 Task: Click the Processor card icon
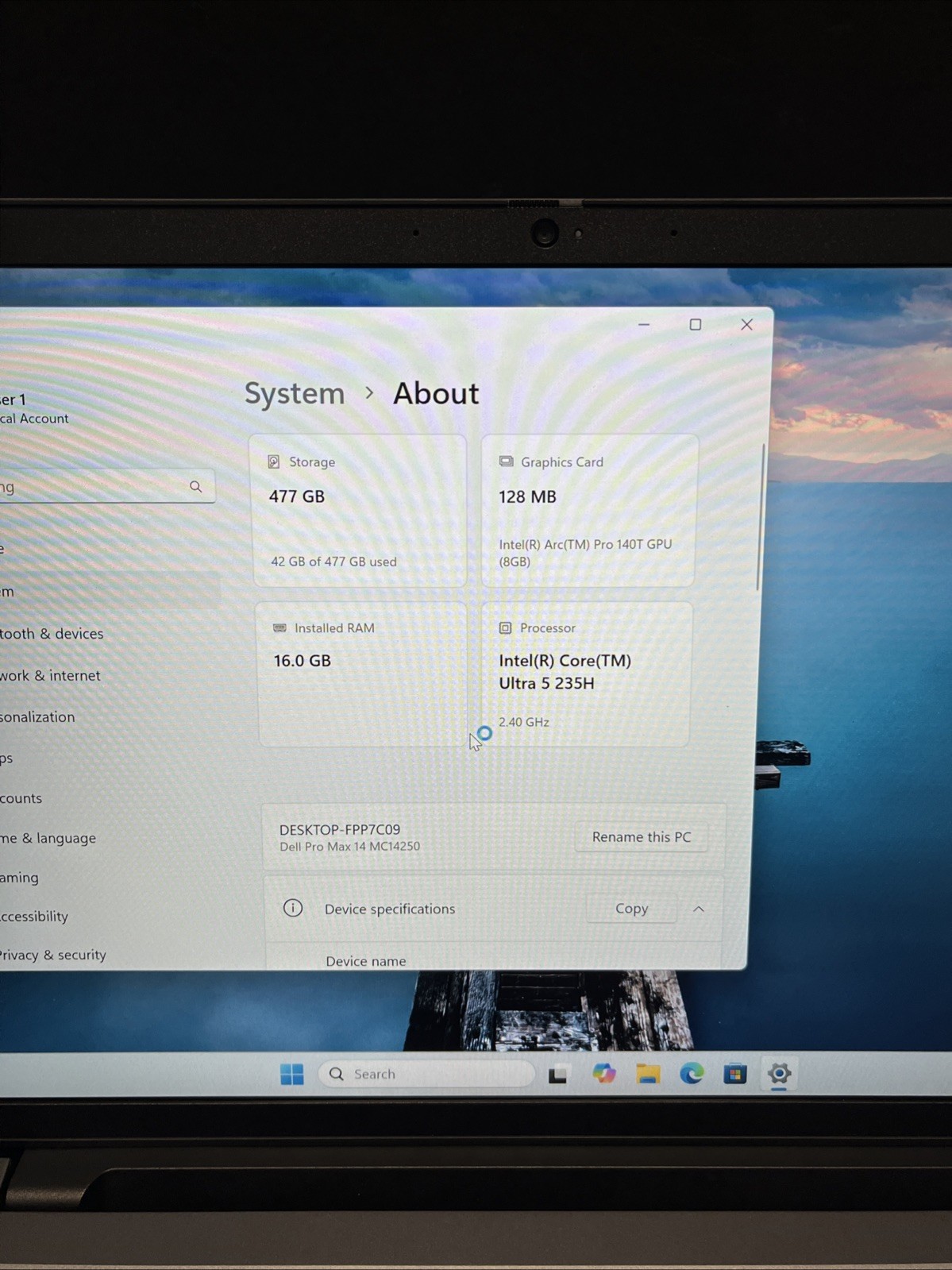point(505,627)
